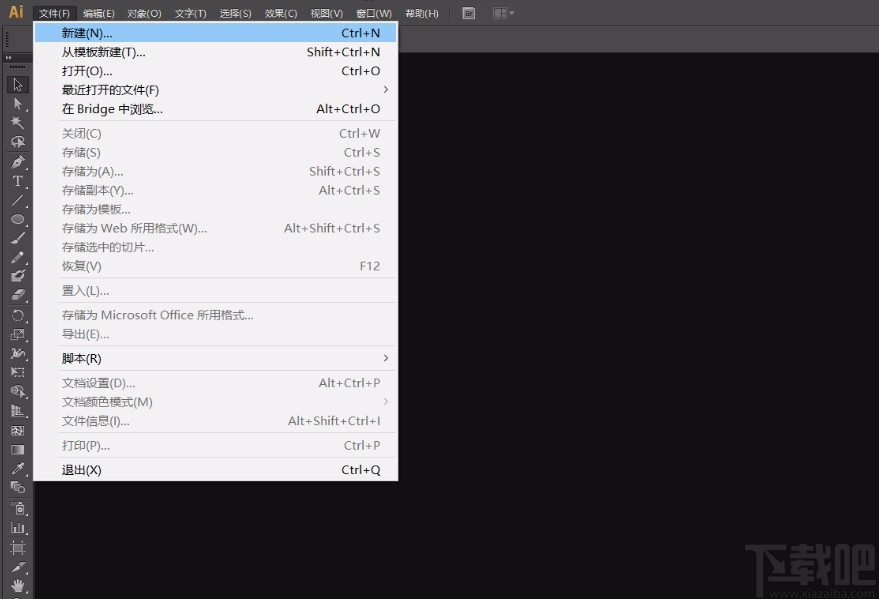Image resolution: width=879 pixels, height=599 pixels.
Task: Open Adobe Bridge via the Br icon
Action: tap(469, 13)
